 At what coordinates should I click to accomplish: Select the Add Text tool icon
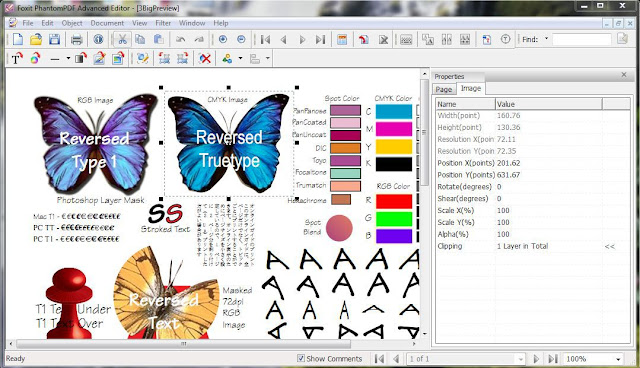point(16,59)
